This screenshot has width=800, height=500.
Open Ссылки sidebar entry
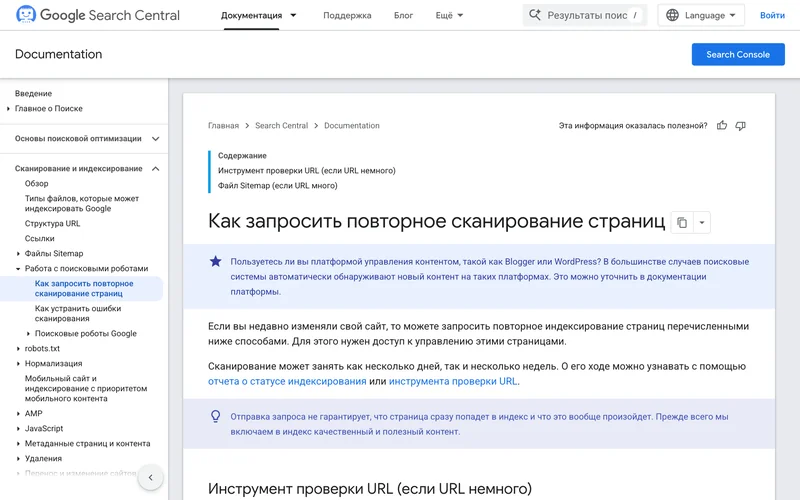(x=39, y=239)
